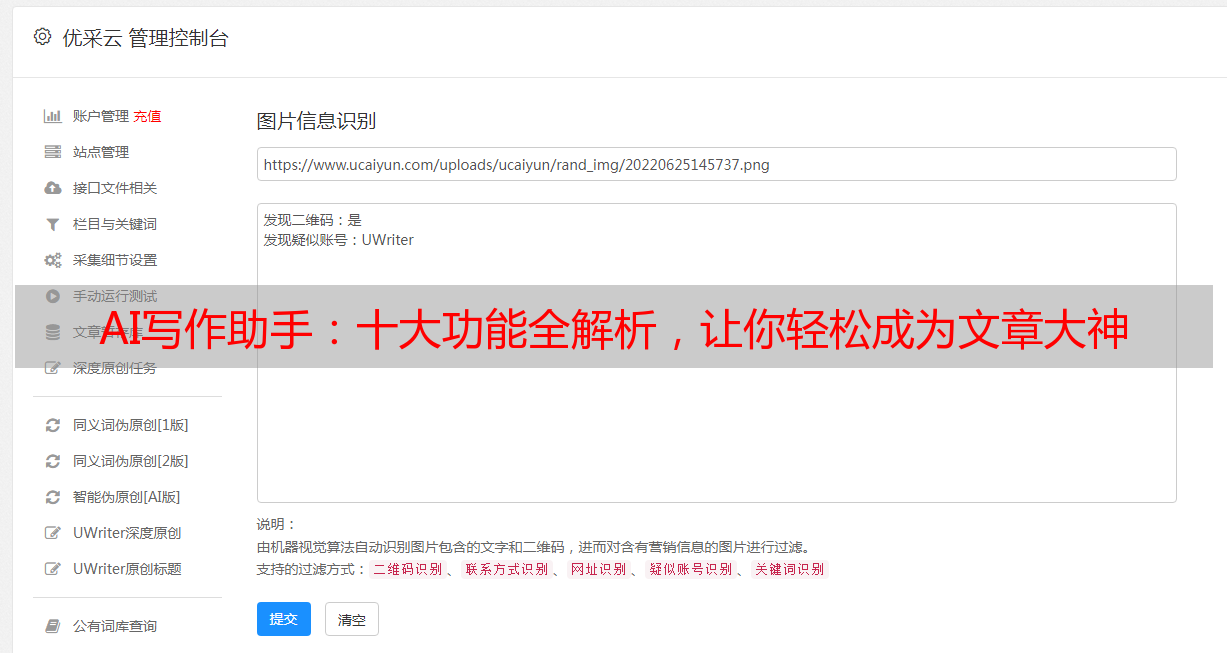Click the refresh icon beside 同义词伪原创[1版]

[x=53, y=425]
